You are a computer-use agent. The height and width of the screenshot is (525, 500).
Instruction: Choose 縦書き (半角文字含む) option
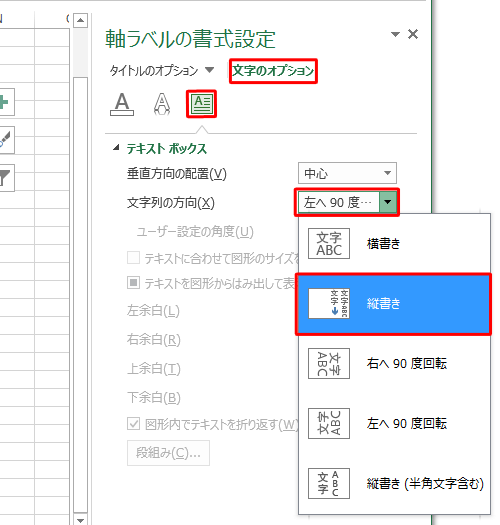pos(395,483)
